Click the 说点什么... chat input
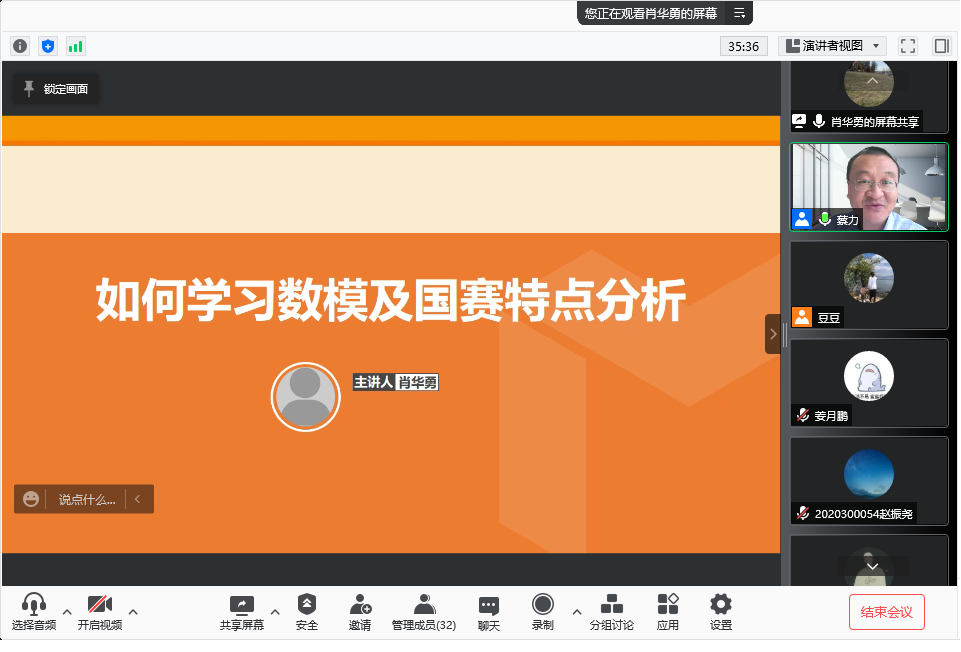Viewport: 961px width, 652px height. pos(86,499)
